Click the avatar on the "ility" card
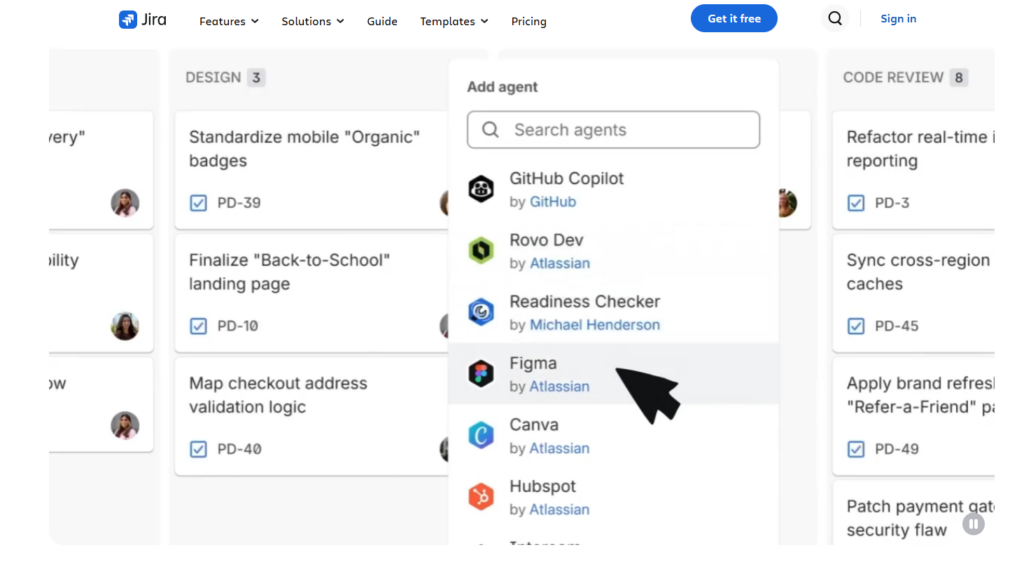 pos(125,326)
